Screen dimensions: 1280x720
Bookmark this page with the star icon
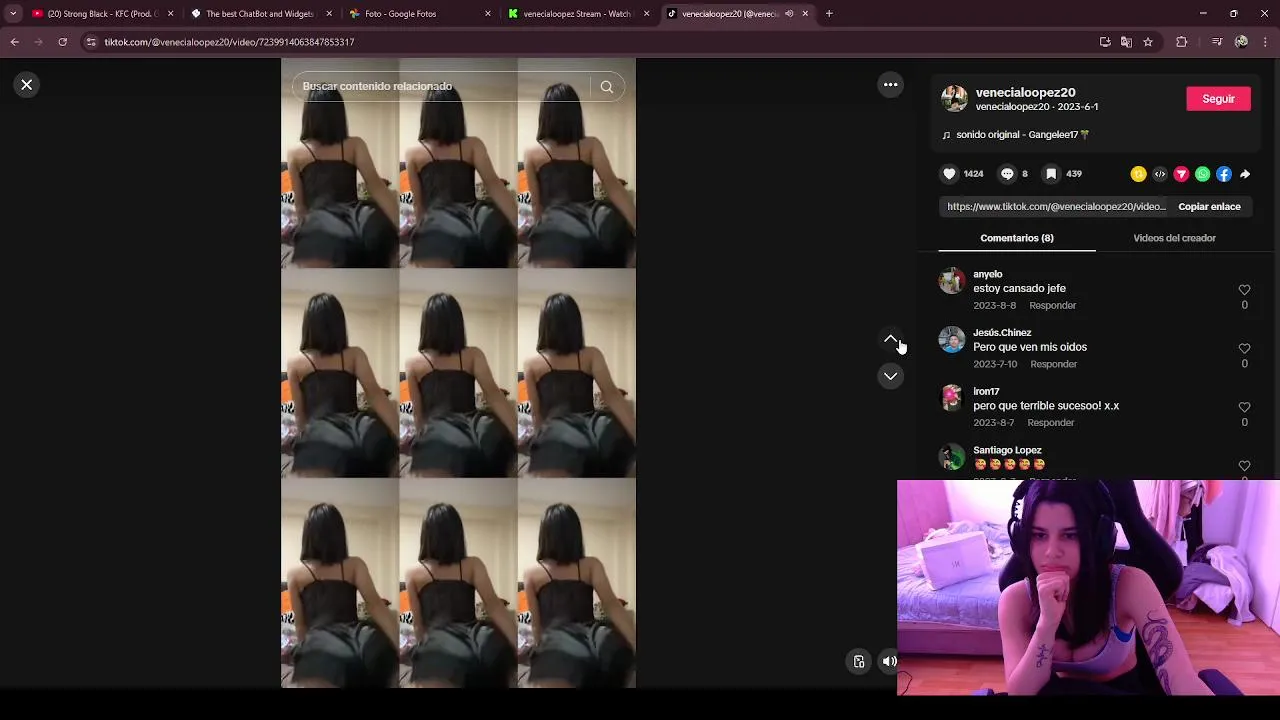[1148, 42]
